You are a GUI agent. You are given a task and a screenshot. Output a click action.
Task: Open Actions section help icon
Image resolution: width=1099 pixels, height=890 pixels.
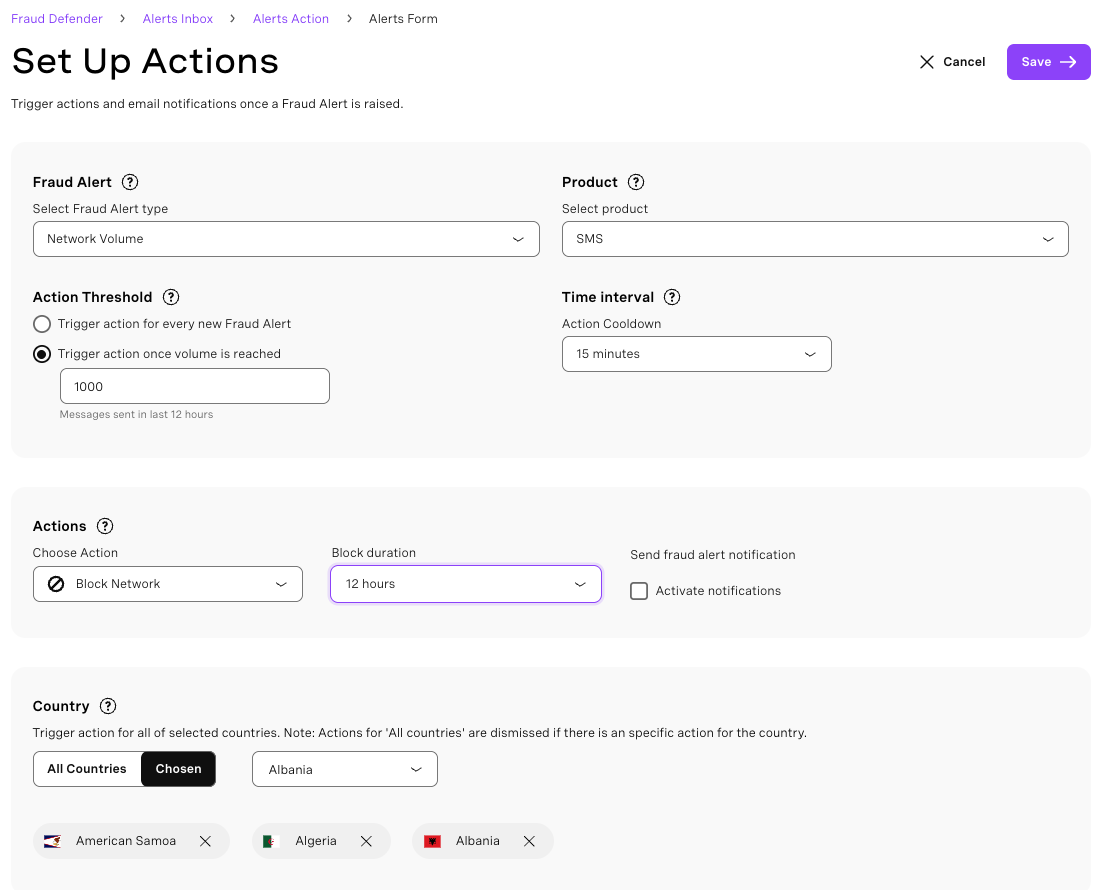(x=105, y=526)
